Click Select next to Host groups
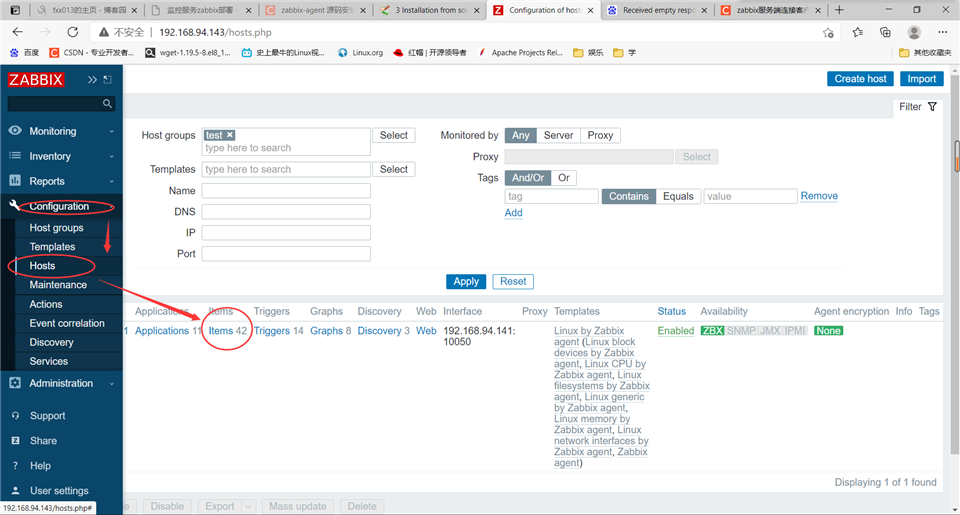Image resolution: width=960 pixels, height=515 pixels. point(394,135)
